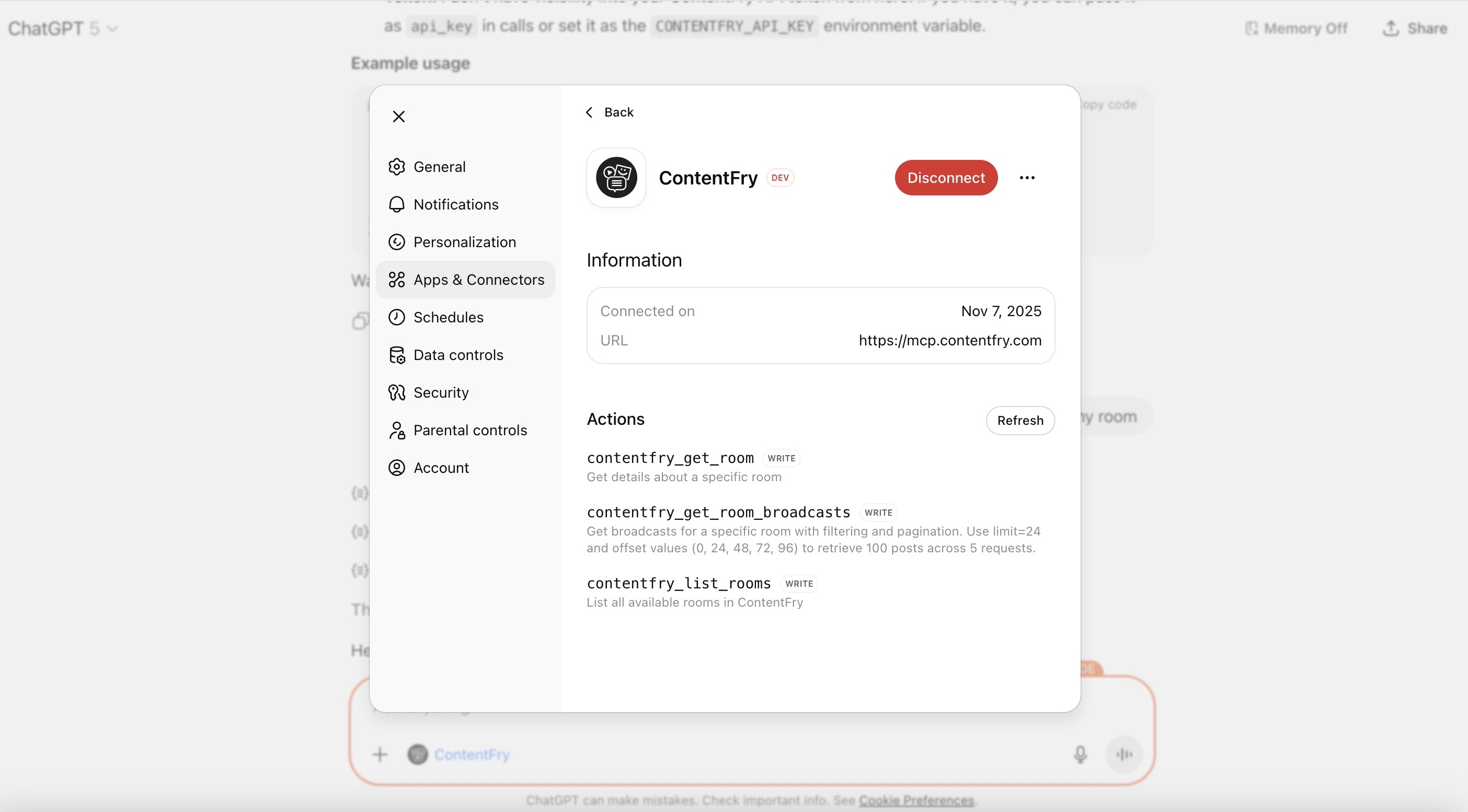The width and height of the screenshot is (1468, 812).
Task: Click the General gear icon in sidebar
Action: point(397,167)
